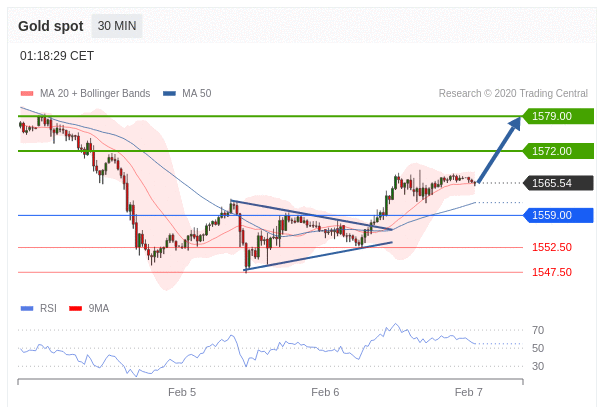Click the Feb 5 date axis label
The height and width of the screenshot is (412, 603).
point(182,392)
